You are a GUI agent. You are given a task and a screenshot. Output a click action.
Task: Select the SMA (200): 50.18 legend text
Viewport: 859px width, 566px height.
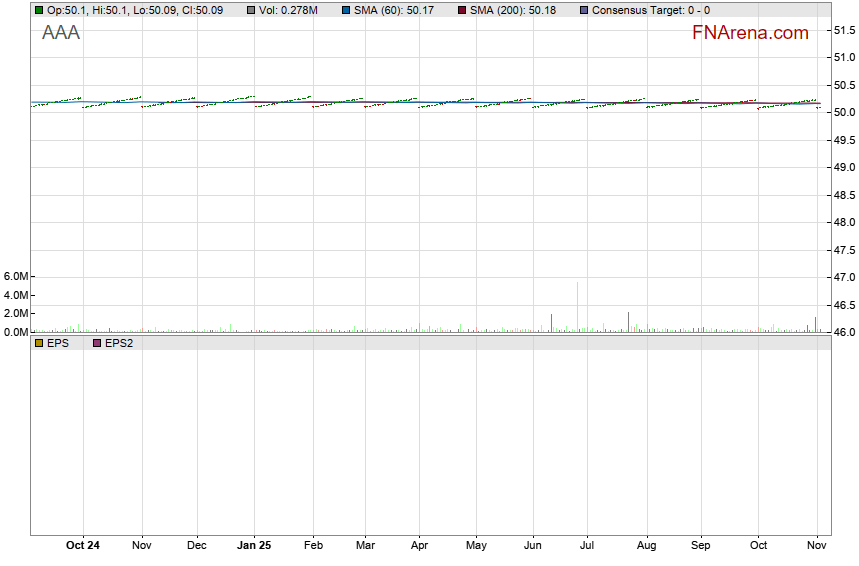pos(513,10)
